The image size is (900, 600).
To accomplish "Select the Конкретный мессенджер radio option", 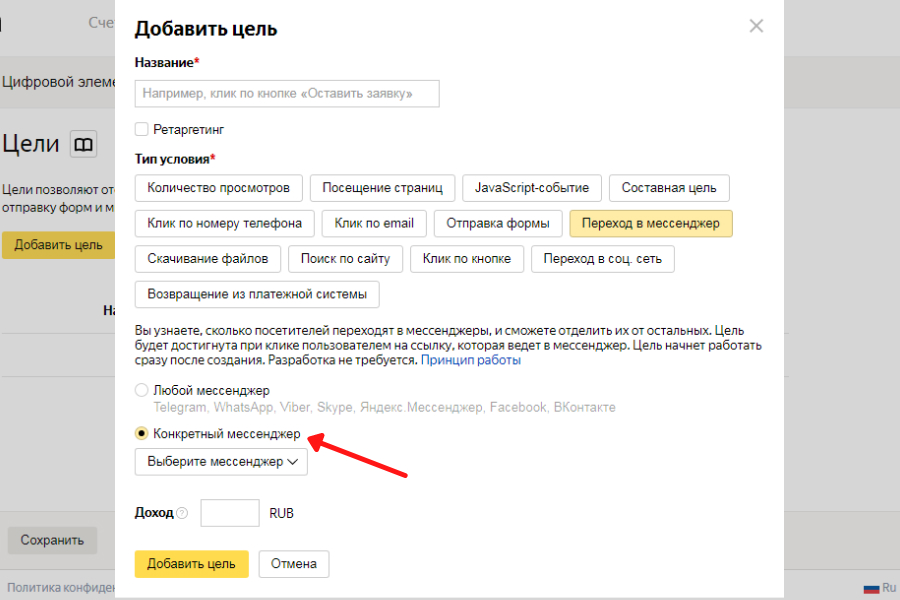I will coord(142,434).
